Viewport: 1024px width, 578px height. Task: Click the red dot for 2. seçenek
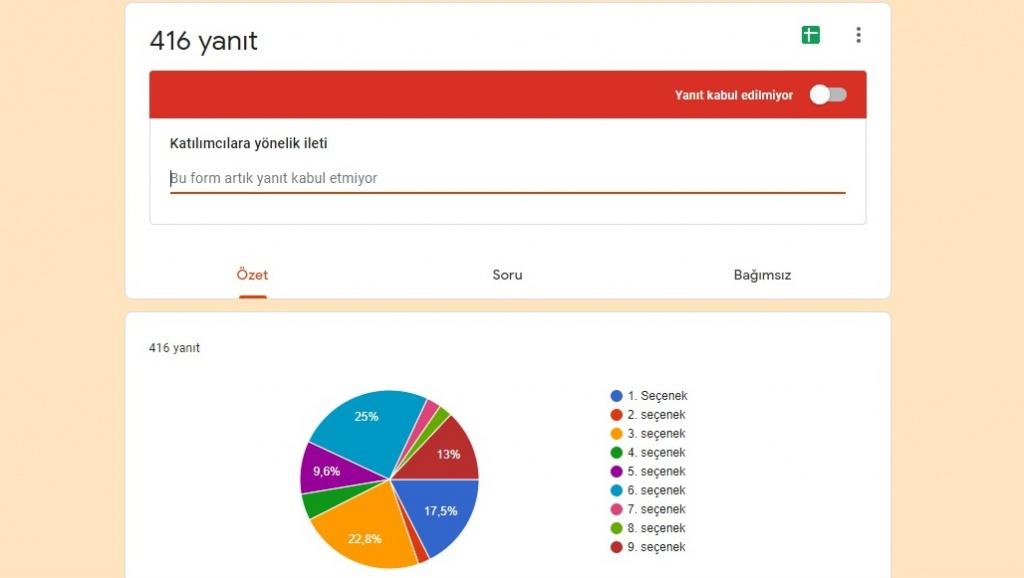click(x=617, y=415)
